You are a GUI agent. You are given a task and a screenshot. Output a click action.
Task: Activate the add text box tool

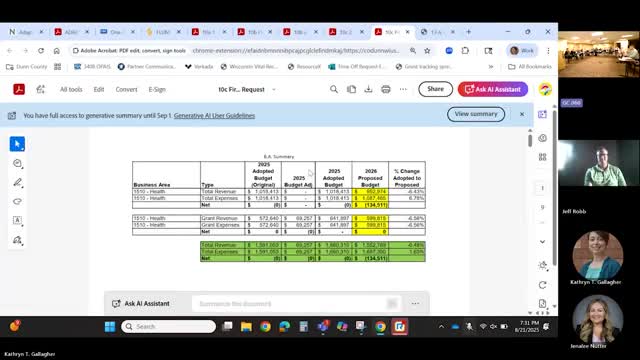click(17, 220)
